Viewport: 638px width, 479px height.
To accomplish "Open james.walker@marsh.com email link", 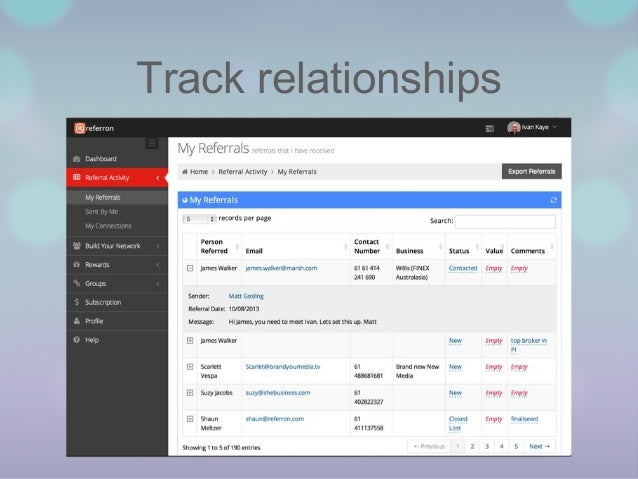I will tap(281, 268).
